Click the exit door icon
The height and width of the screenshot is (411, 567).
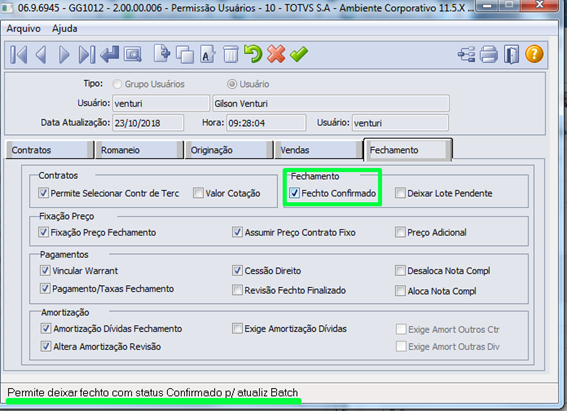(x=511, y=55)
